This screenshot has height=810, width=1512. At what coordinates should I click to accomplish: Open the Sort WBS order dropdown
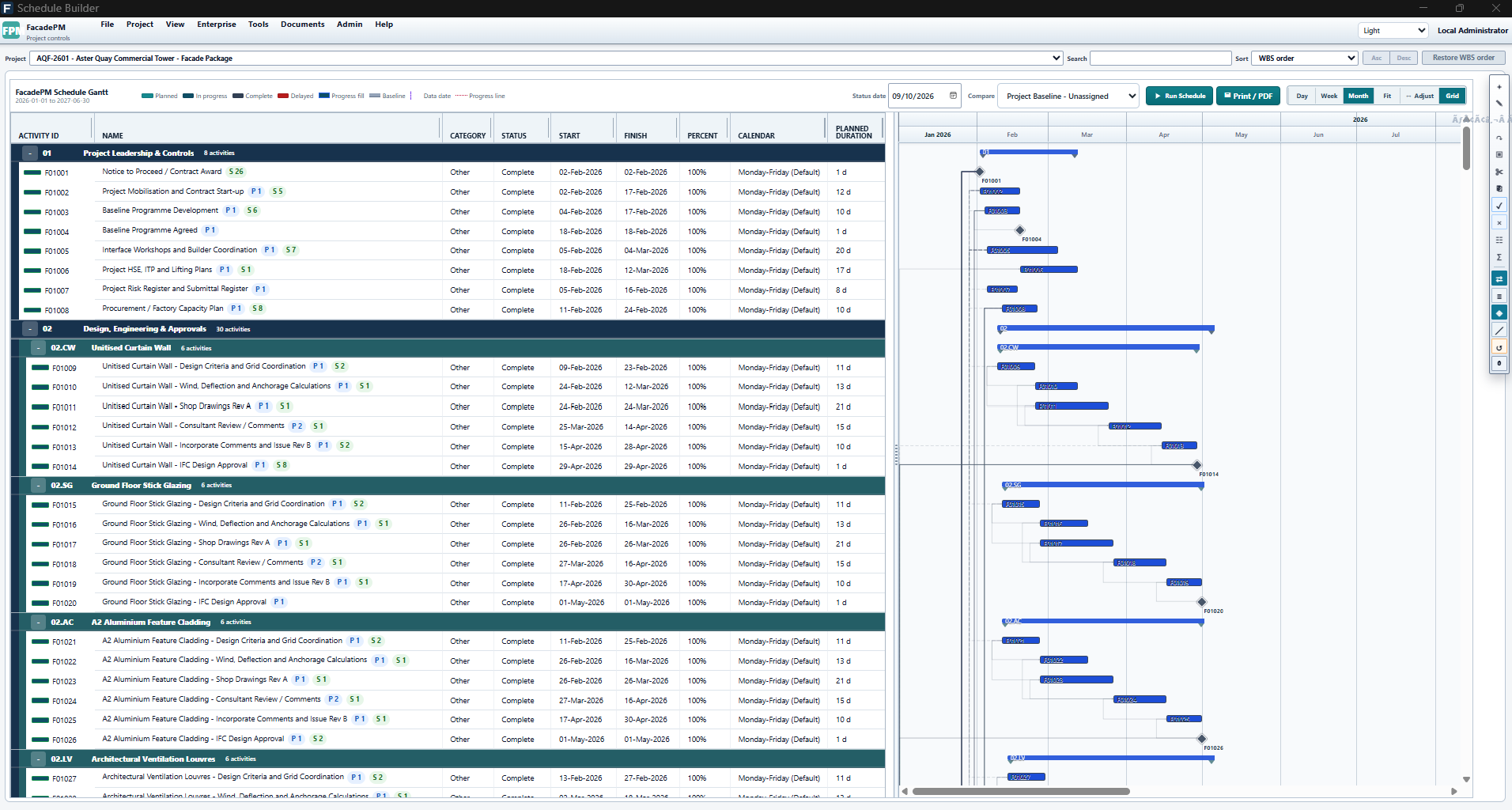click(x=1305, y=58)
